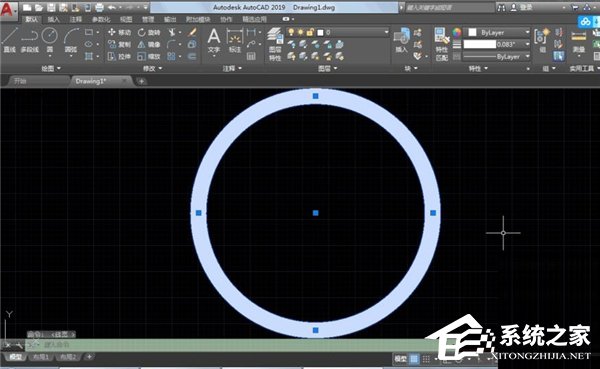Open the Parametric (参数化) ribbon tab
Image resolution: width=600 pixels, height=369 pixels.
tap(101, 19)
